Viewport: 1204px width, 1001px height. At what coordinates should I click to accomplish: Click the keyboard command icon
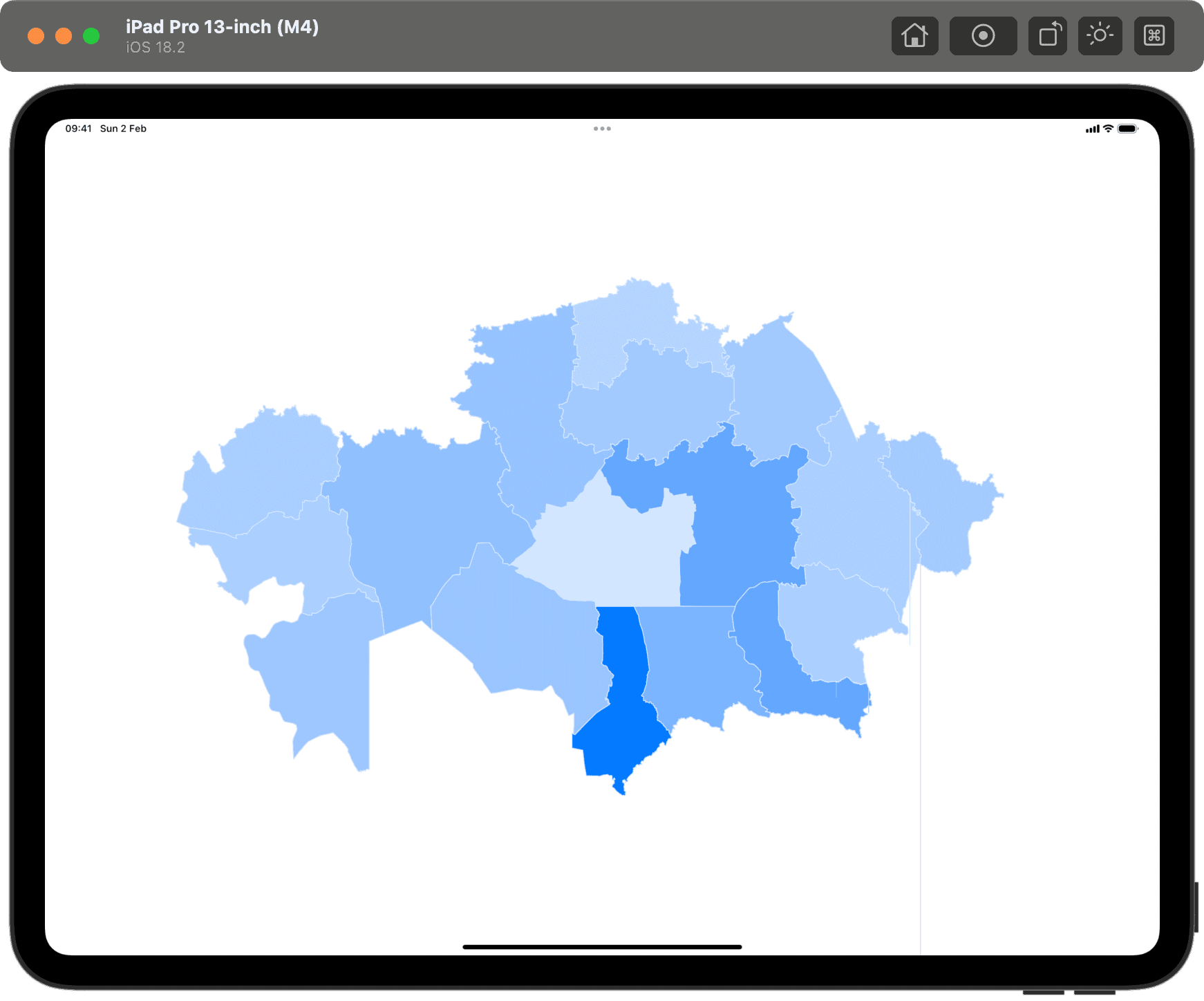pyautogui.click(x=1154, y=35)
